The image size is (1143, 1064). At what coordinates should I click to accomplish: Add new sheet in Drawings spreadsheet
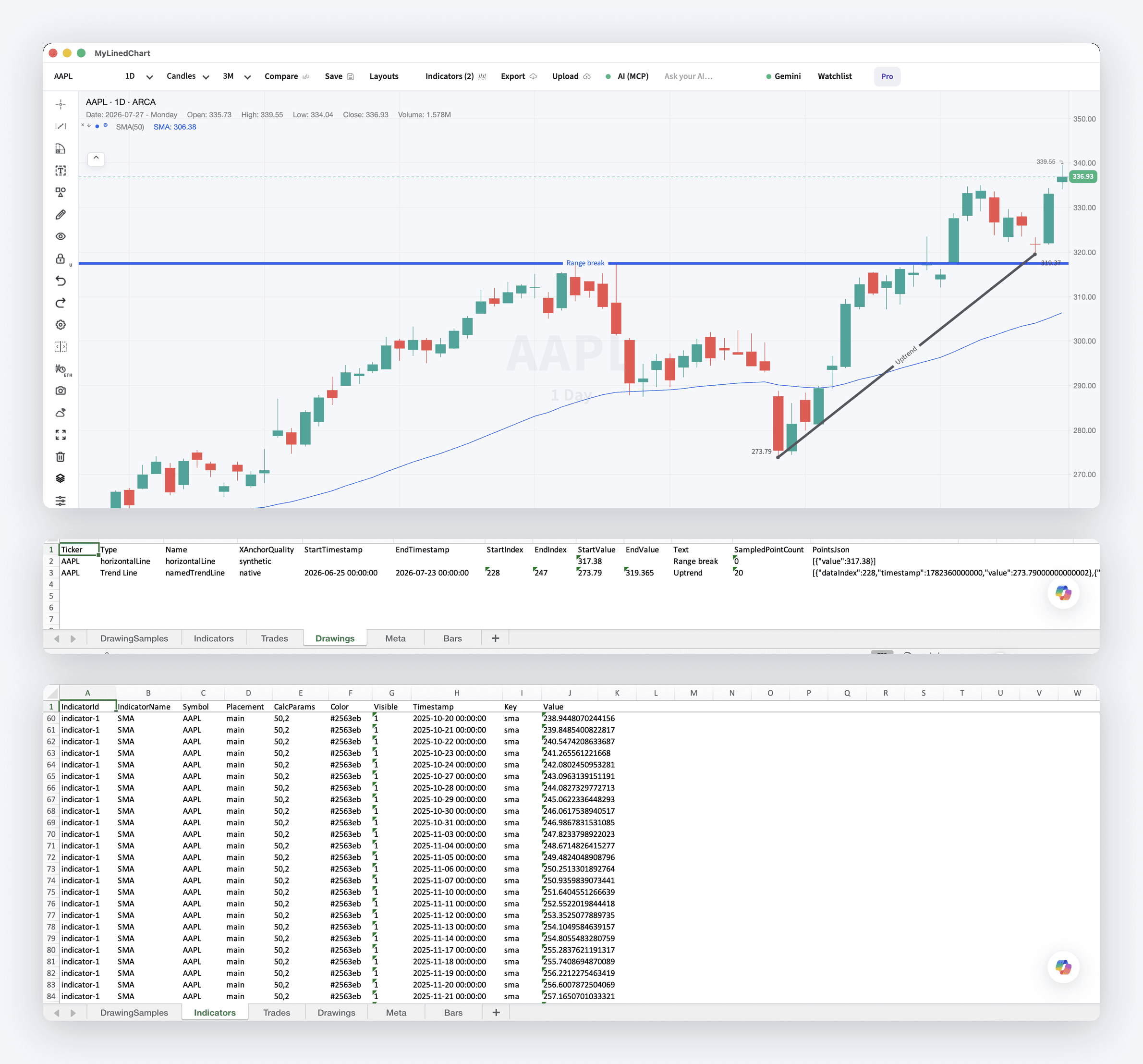pyautogui.click(x=495, y=638)
